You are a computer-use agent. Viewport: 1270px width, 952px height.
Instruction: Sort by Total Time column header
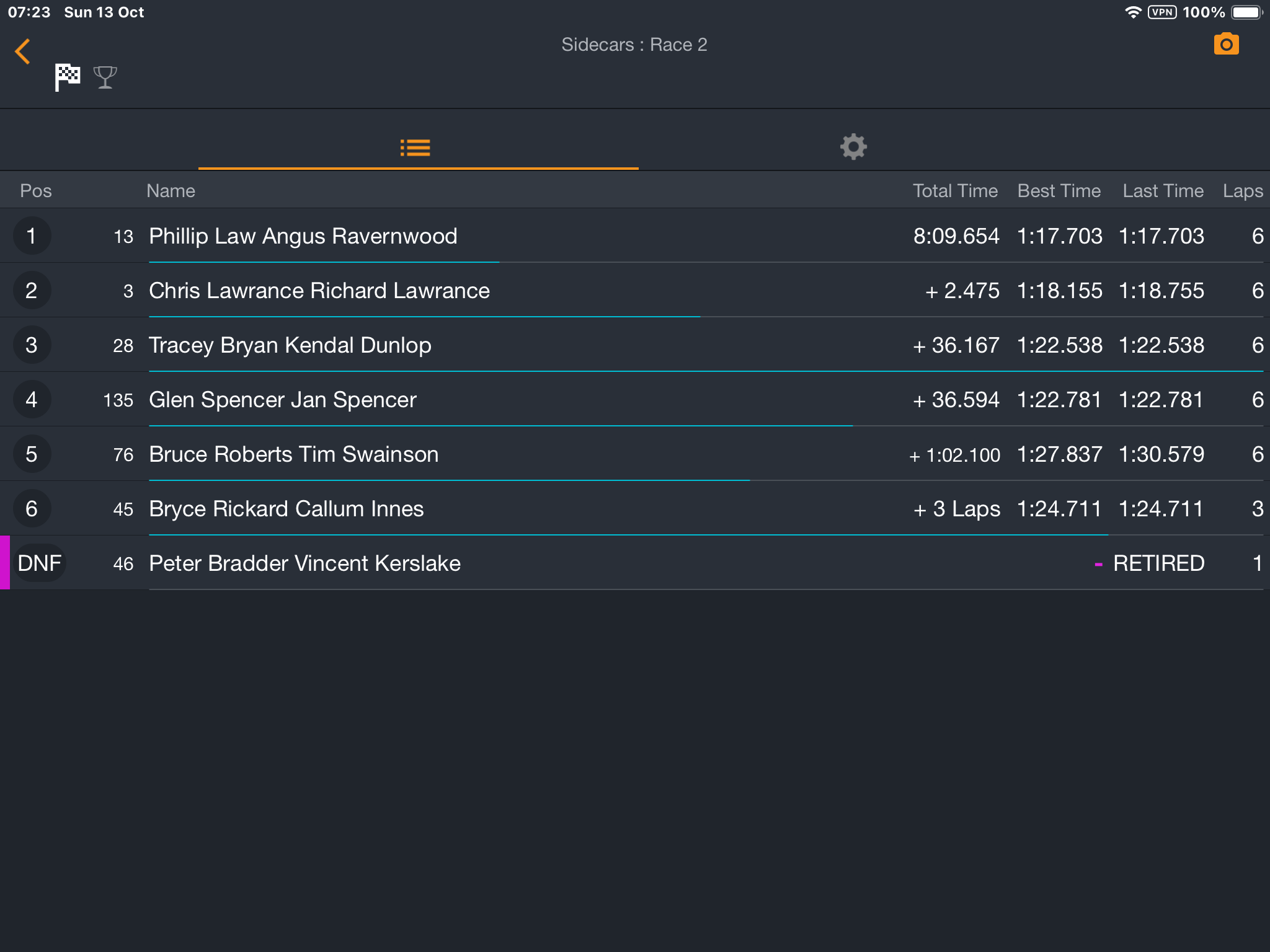(x=955, y=191)
